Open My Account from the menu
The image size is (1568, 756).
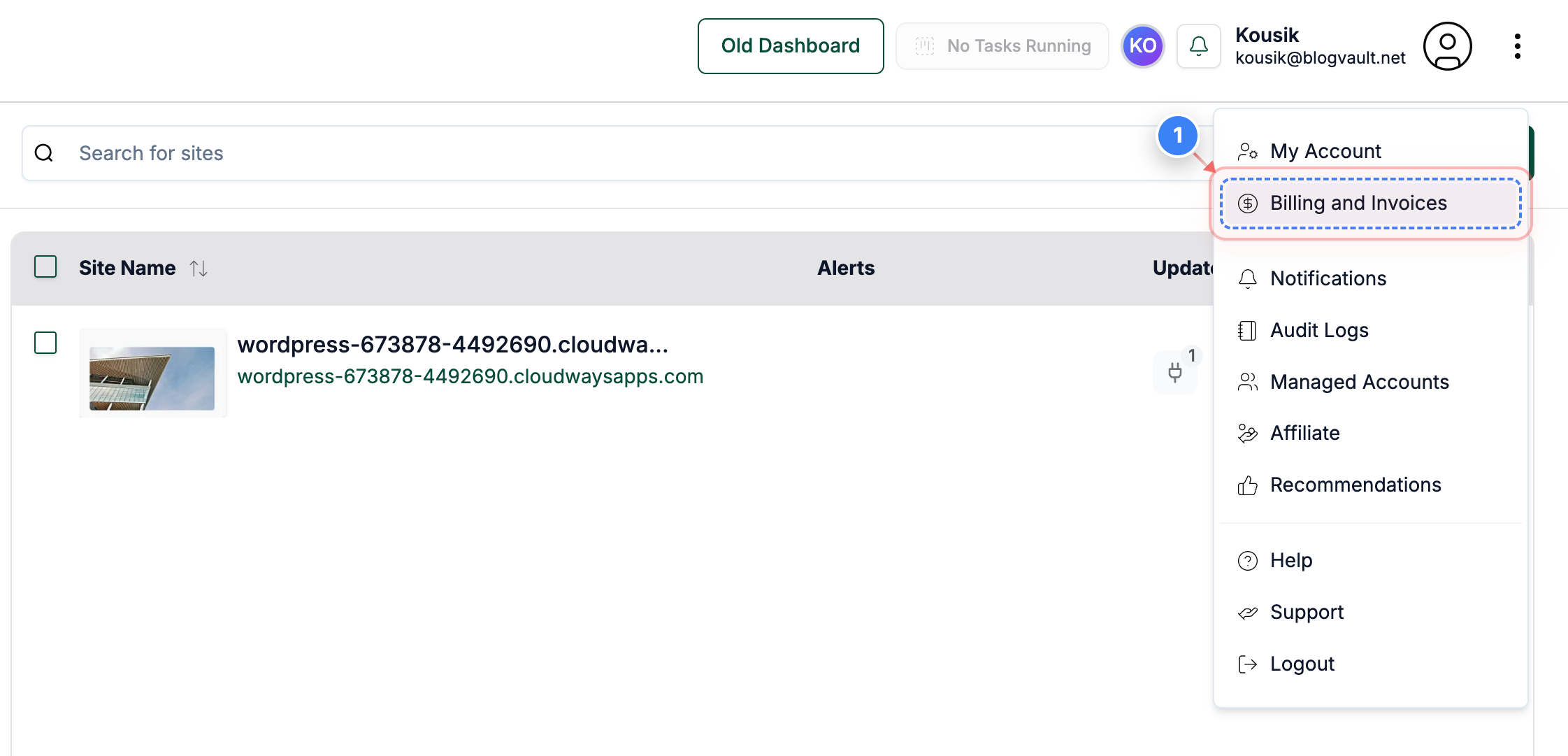[1325, 152]
